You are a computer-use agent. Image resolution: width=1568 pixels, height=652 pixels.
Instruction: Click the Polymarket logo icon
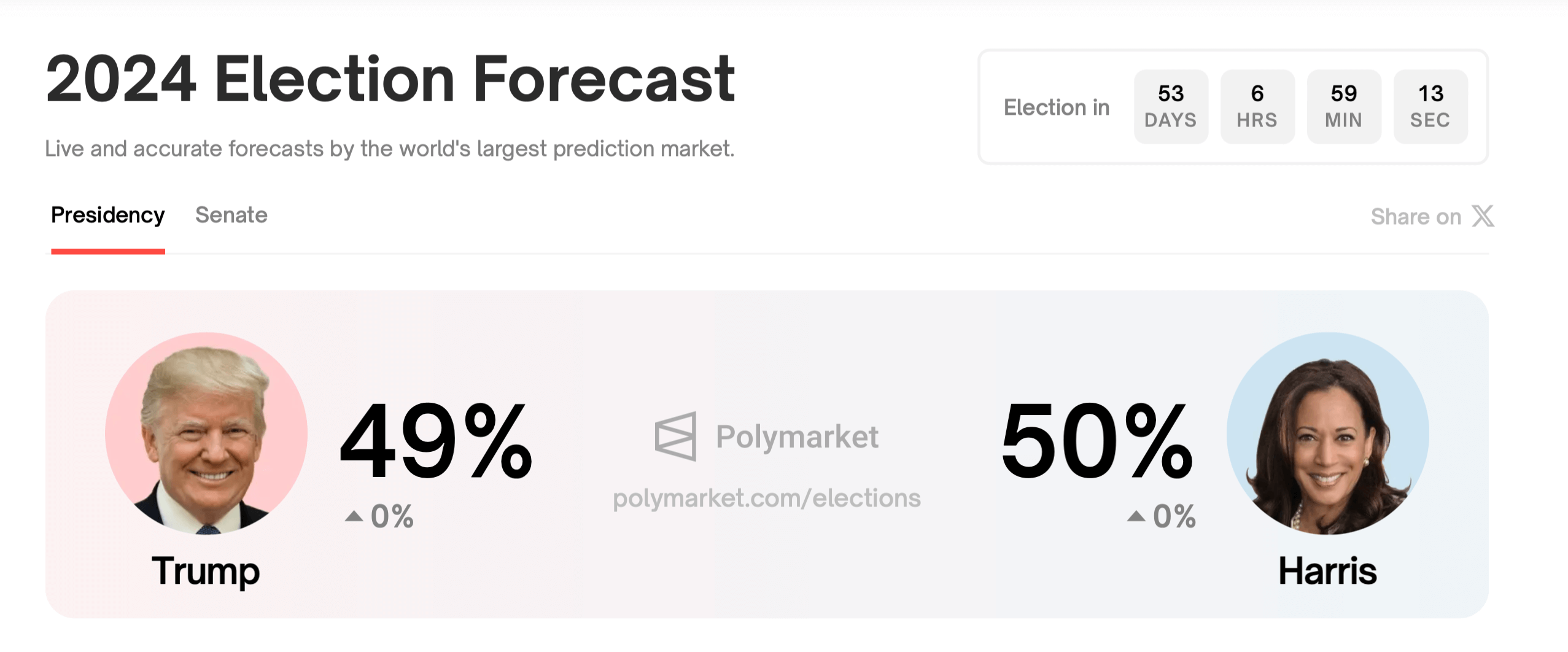675,436
